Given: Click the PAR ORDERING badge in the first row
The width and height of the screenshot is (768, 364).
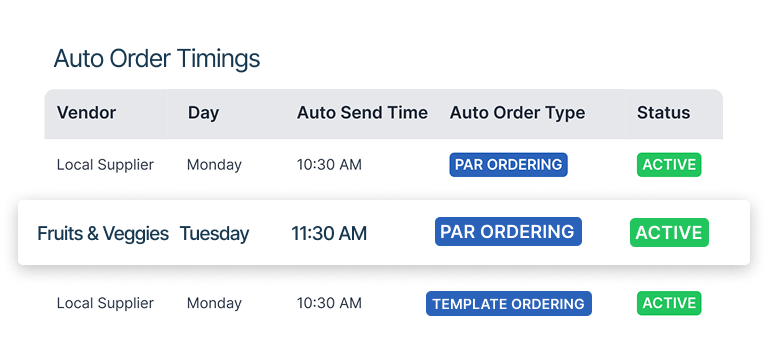Looking at the screenshot, I should click(508, 165).
